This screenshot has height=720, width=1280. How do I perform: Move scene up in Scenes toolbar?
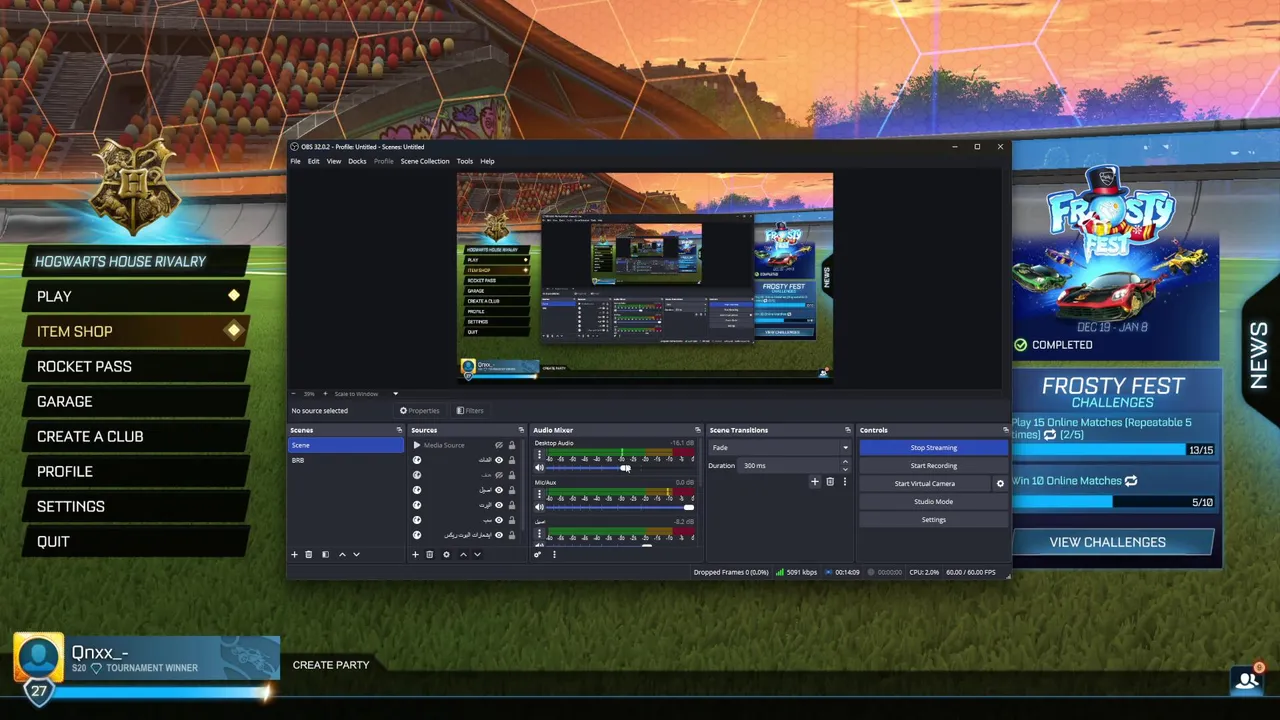(342, 554)
